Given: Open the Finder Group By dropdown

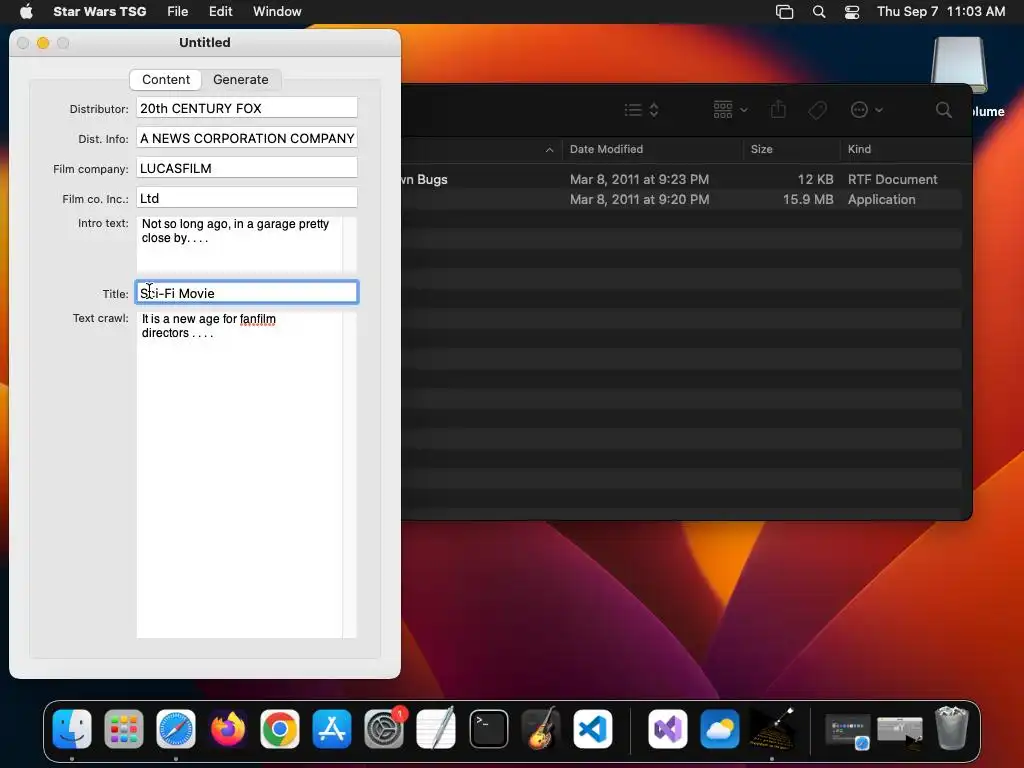Looking at the screenshot, I should click(730, 110).
